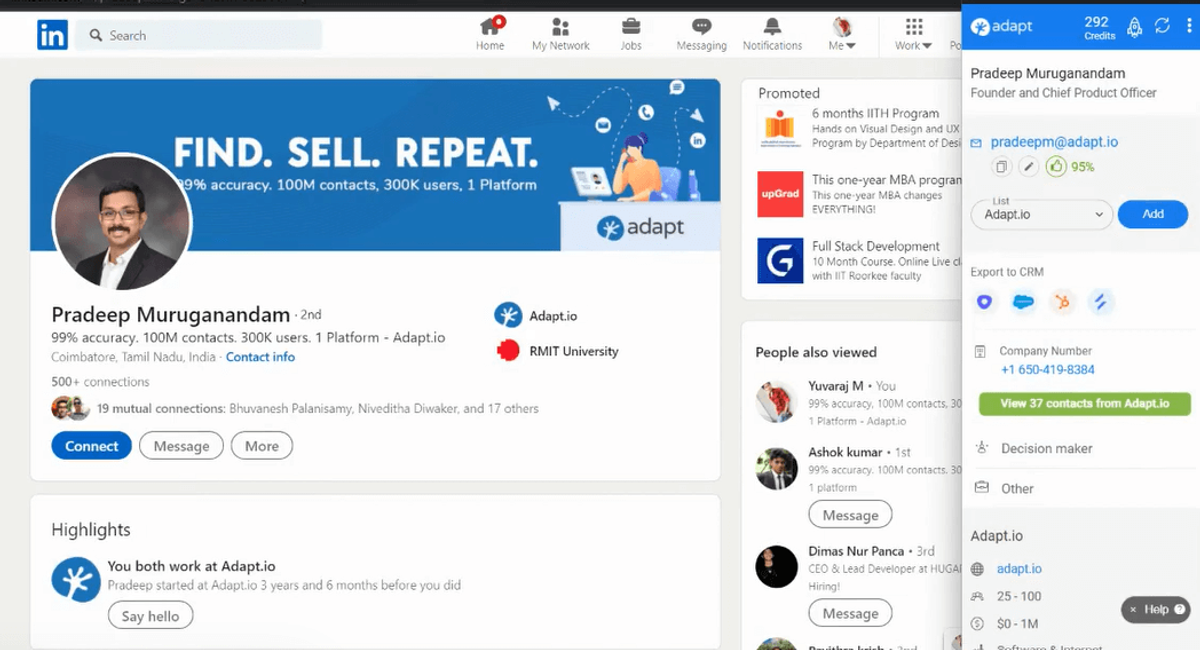Export to the shield-icon CRM
This screenshot has width=1200, height=650.
point(985,302)
